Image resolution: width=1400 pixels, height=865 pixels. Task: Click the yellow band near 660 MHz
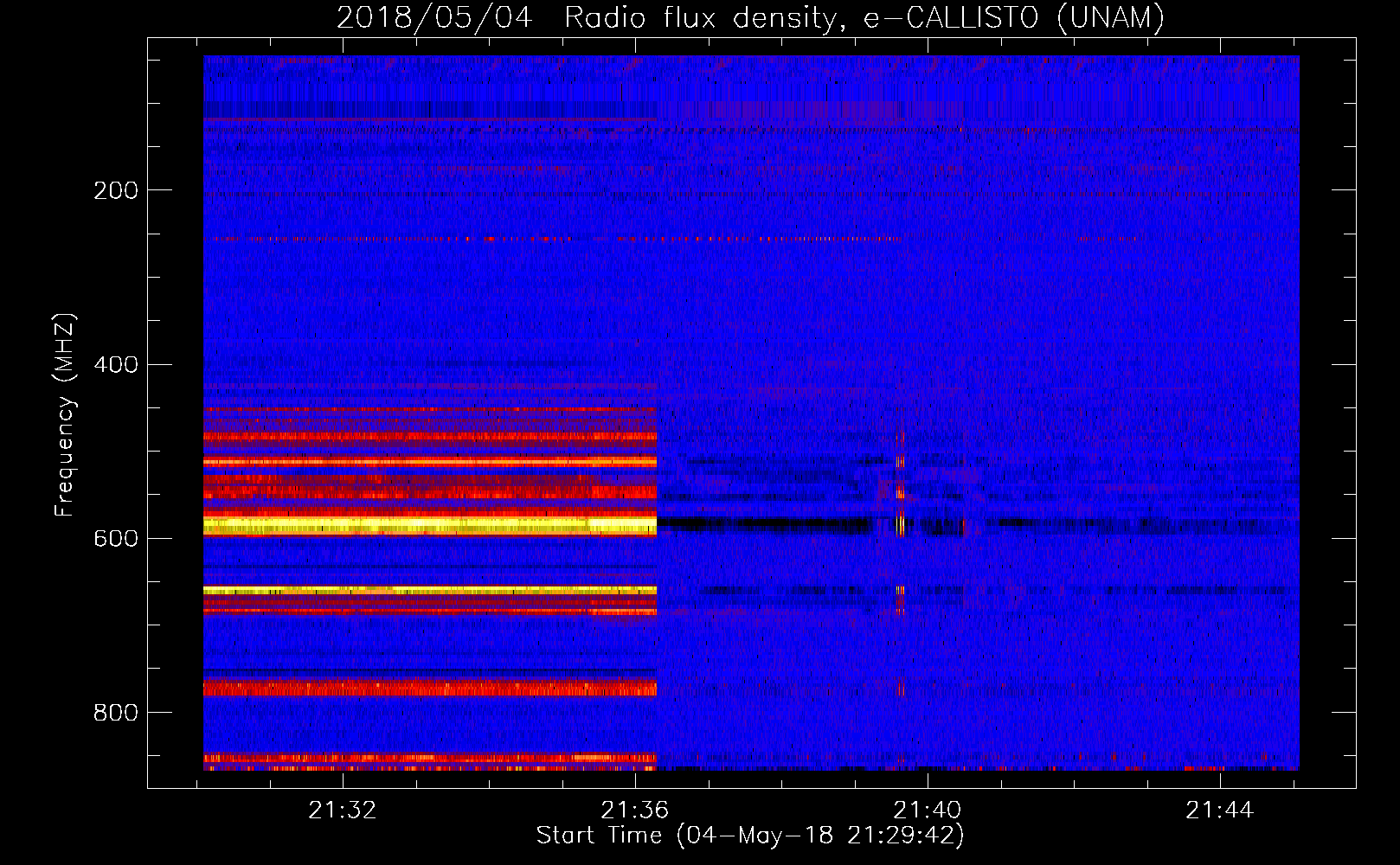pyautogui.click(x=430, y=590)
